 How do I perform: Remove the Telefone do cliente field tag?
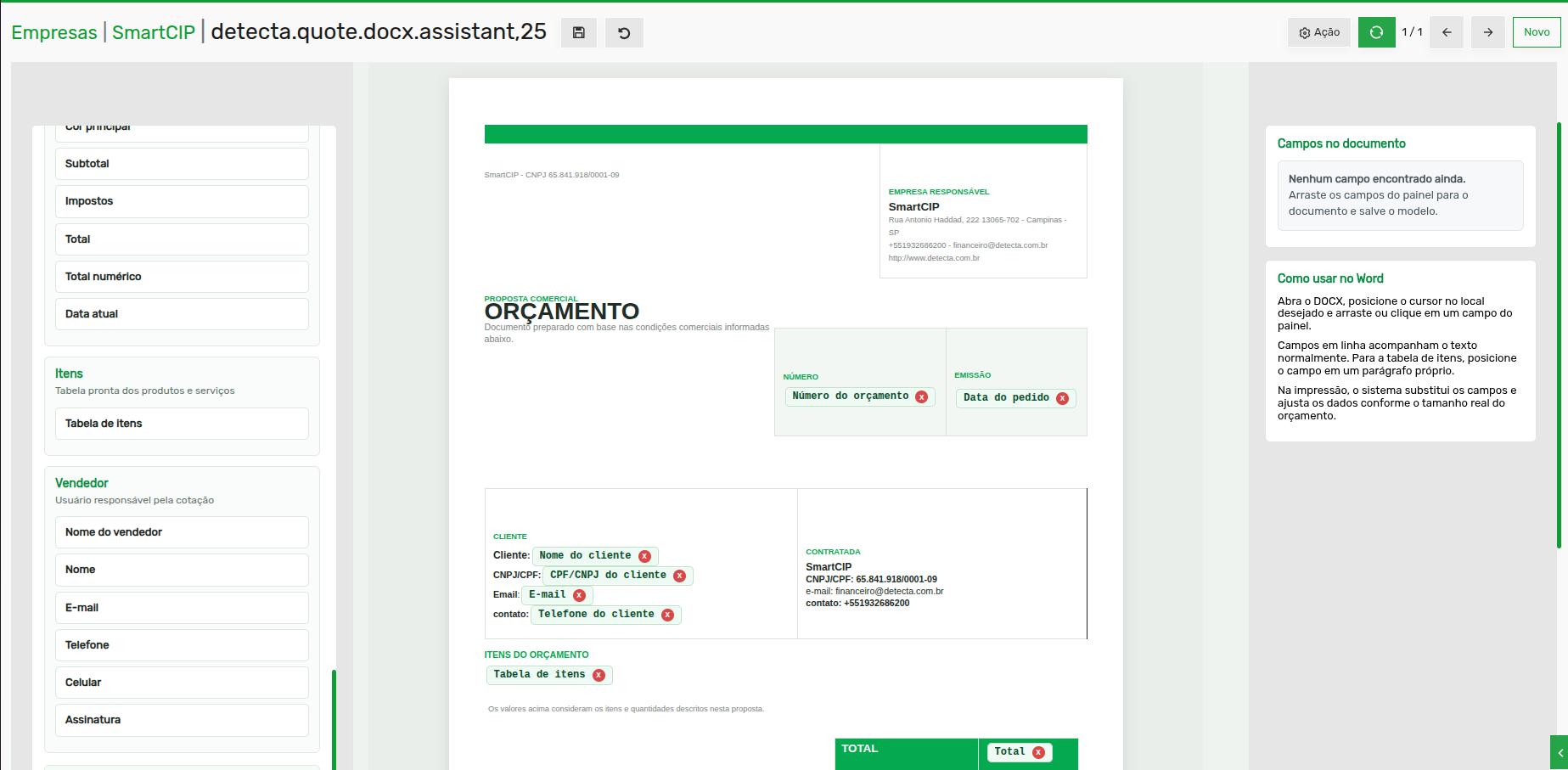(667, 615)
